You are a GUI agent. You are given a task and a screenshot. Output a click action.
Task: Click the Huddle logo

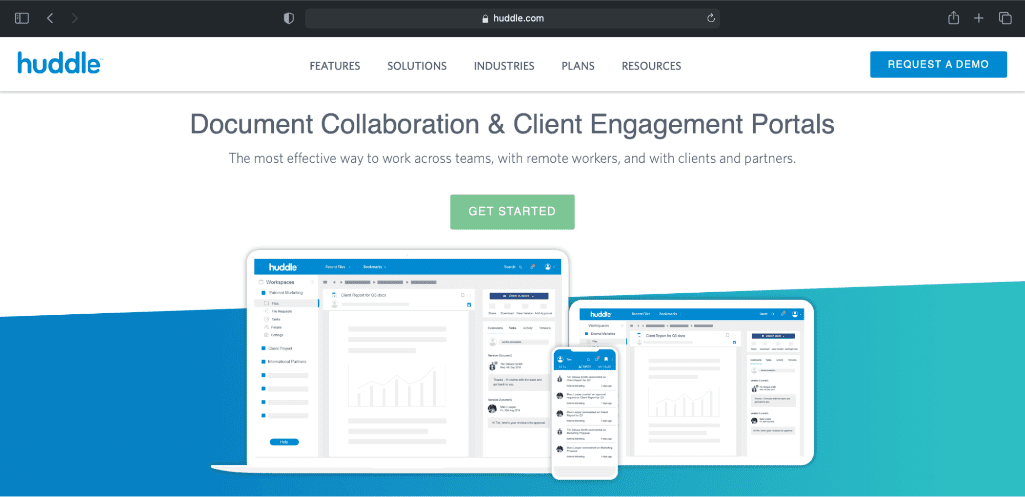[x=59, y=64]
